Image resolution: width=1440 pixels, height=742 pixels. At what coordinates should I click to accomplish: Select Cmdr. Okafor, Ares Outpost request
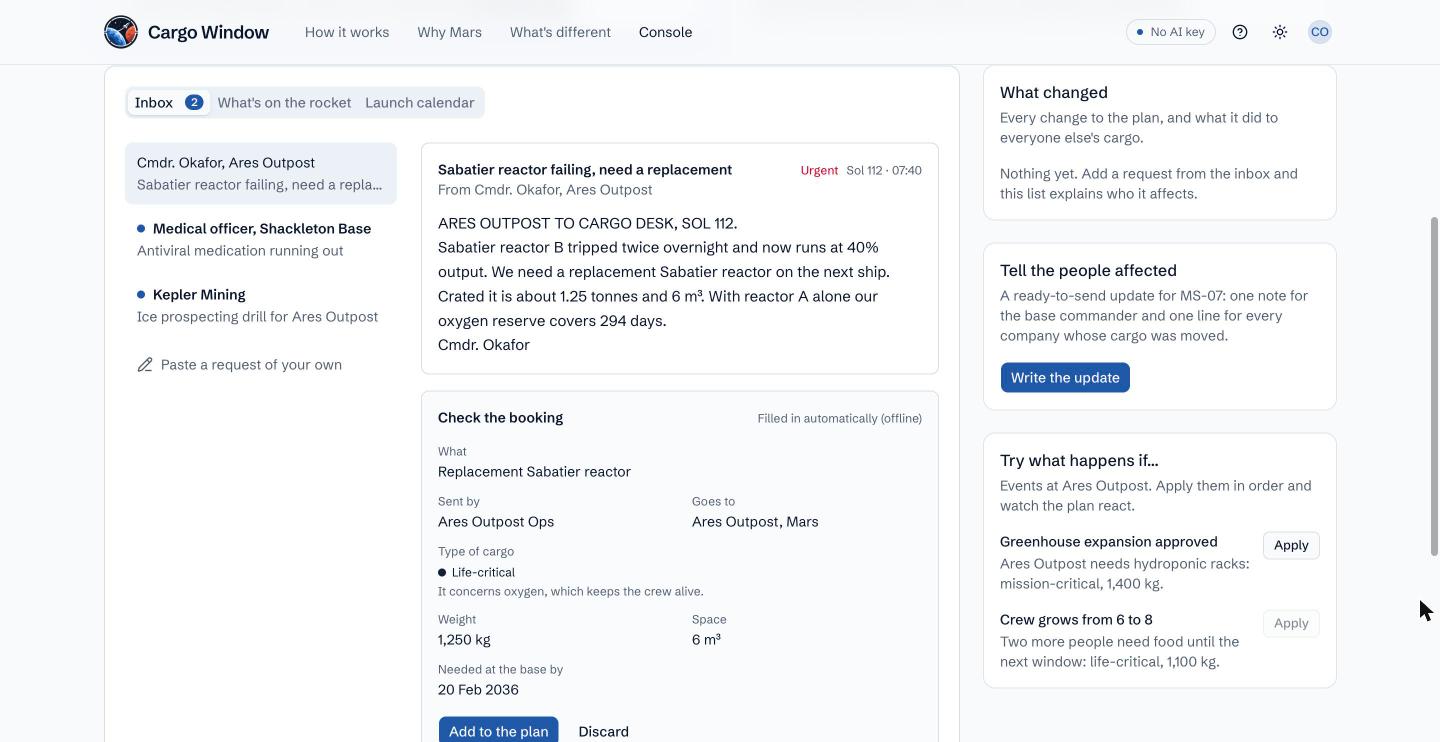[261, 173]
